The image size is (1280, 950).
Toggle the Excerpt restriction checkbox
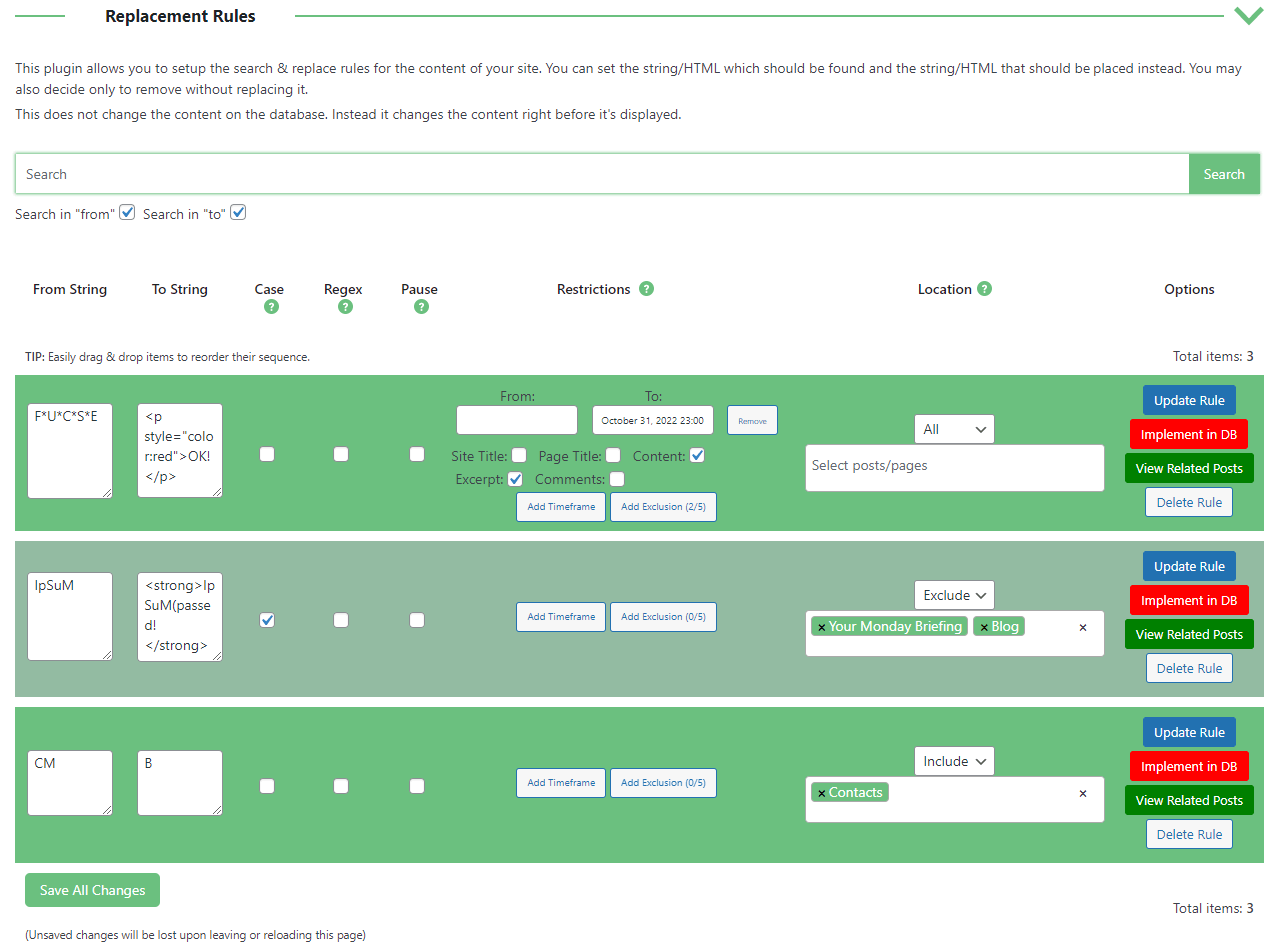tap(515, 479)
